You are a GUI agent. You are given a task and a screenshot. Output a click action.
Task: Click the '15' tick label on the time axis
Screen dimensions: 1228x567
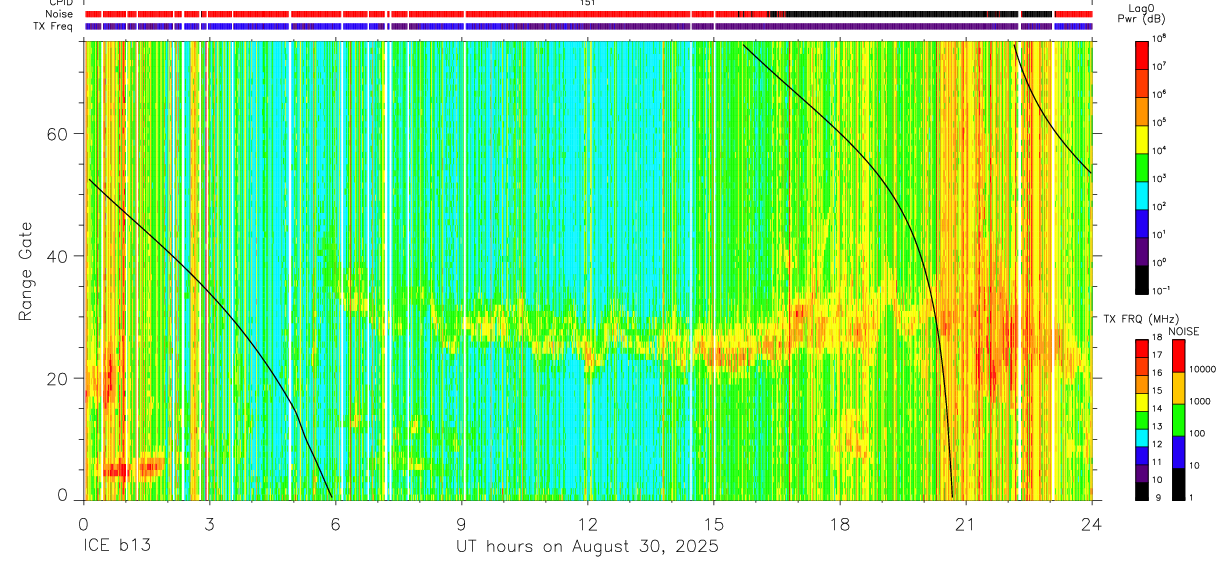pyautogui.click(x=713, y=523)
